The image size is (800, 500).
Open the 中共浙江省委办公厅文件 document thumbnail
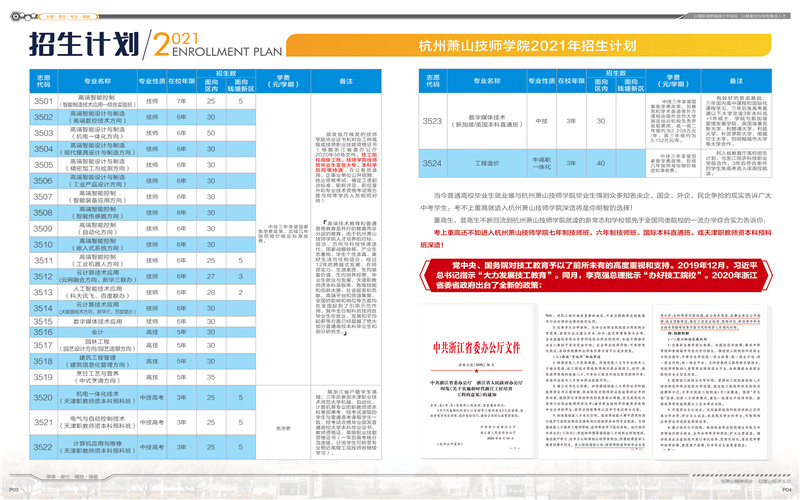point(477,381)
